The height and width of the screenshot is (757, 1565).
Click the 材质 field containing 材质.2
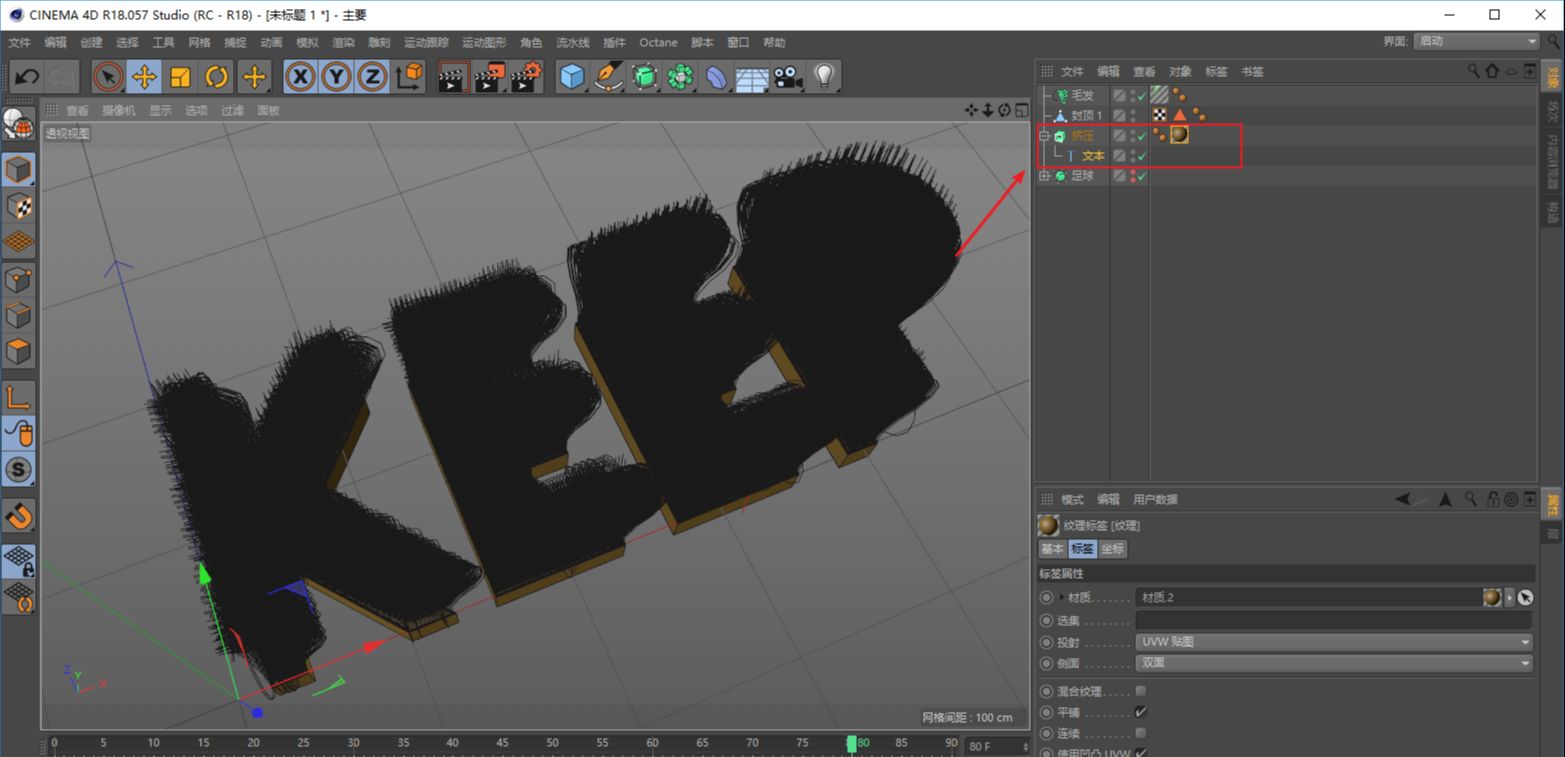(x=1311, y=597)
